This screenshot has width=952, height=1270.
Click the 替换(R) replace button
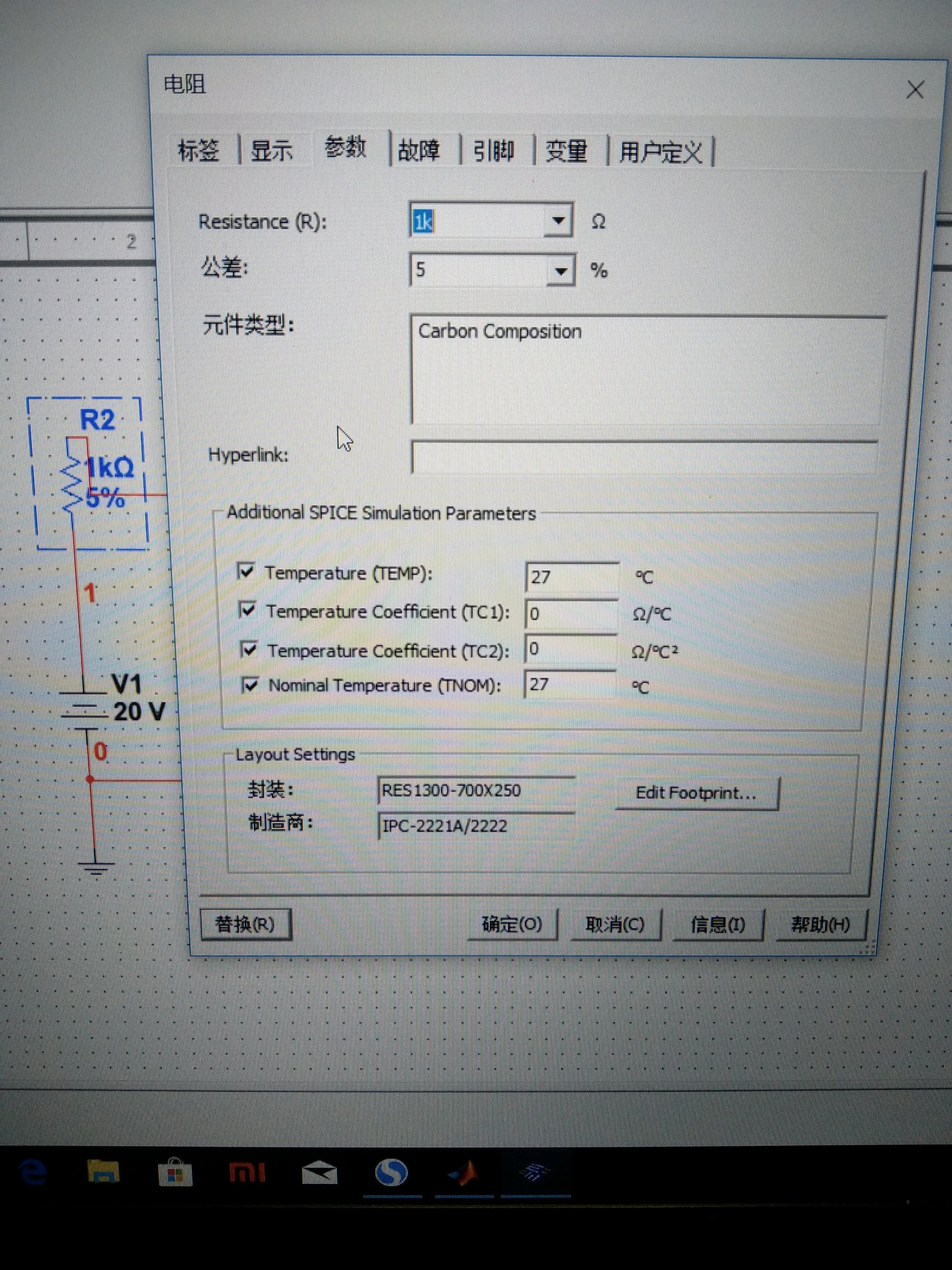[x=245, y=924]
